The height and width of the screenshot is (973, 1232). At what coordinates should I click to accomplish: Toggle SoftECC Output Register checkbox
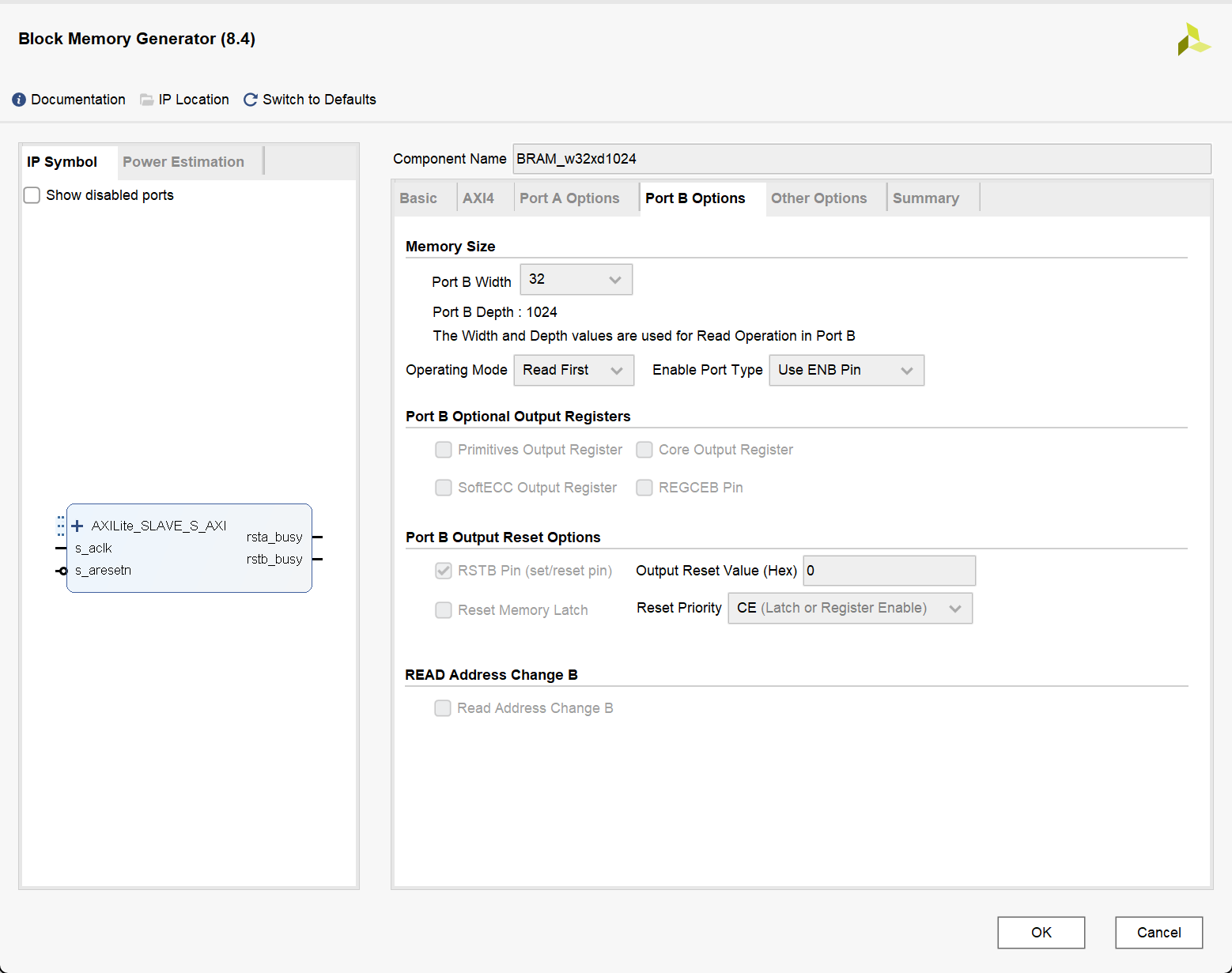tap(444, 488)
